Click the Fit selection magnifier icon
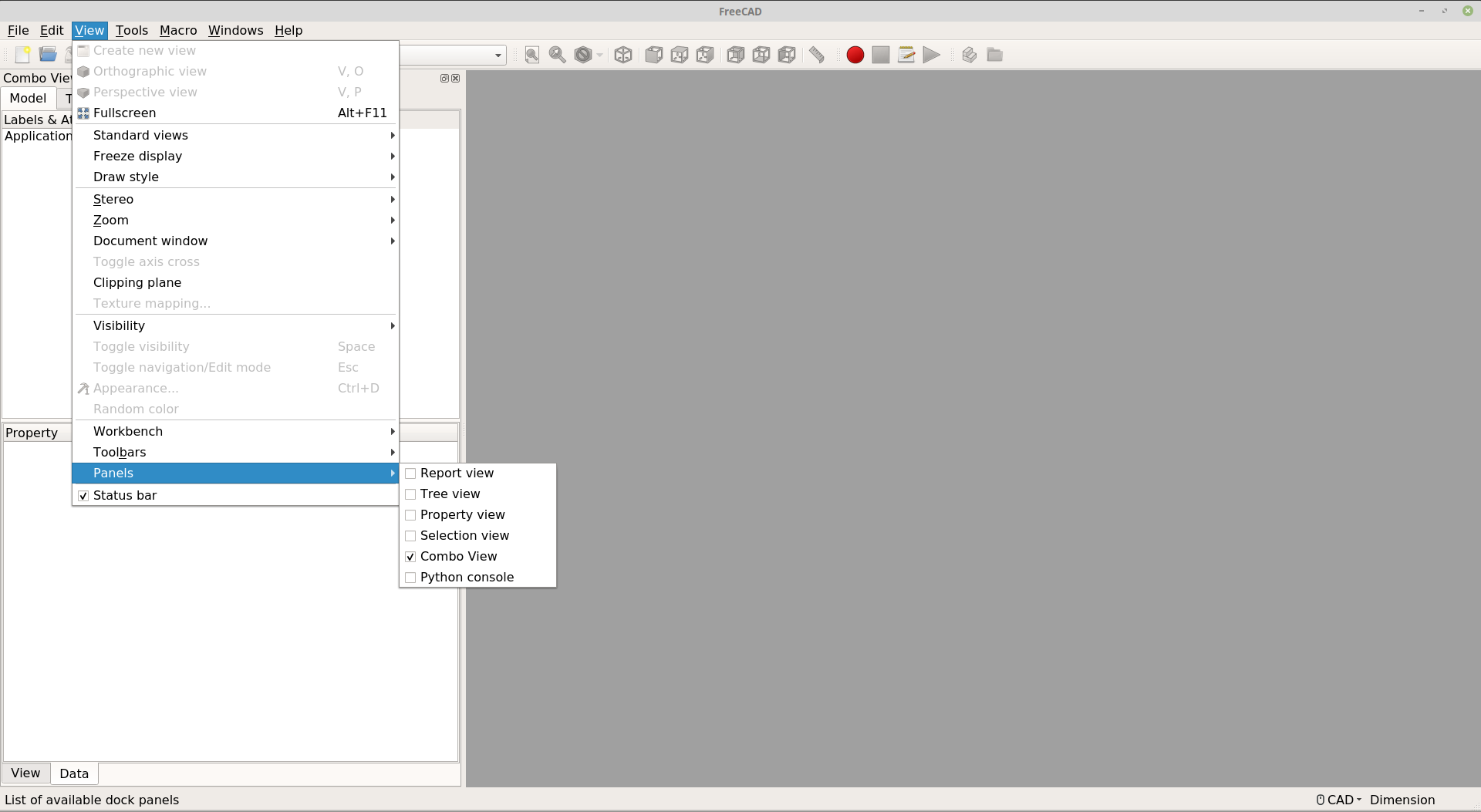1481x812 pixels. pos(558,55)
